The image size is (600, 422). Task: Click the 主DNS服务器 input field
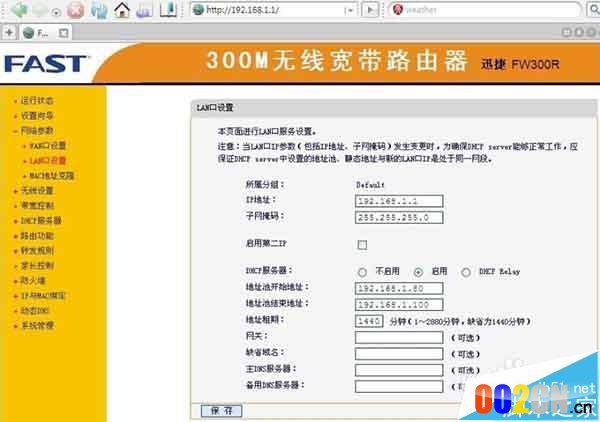click(399, 370)
